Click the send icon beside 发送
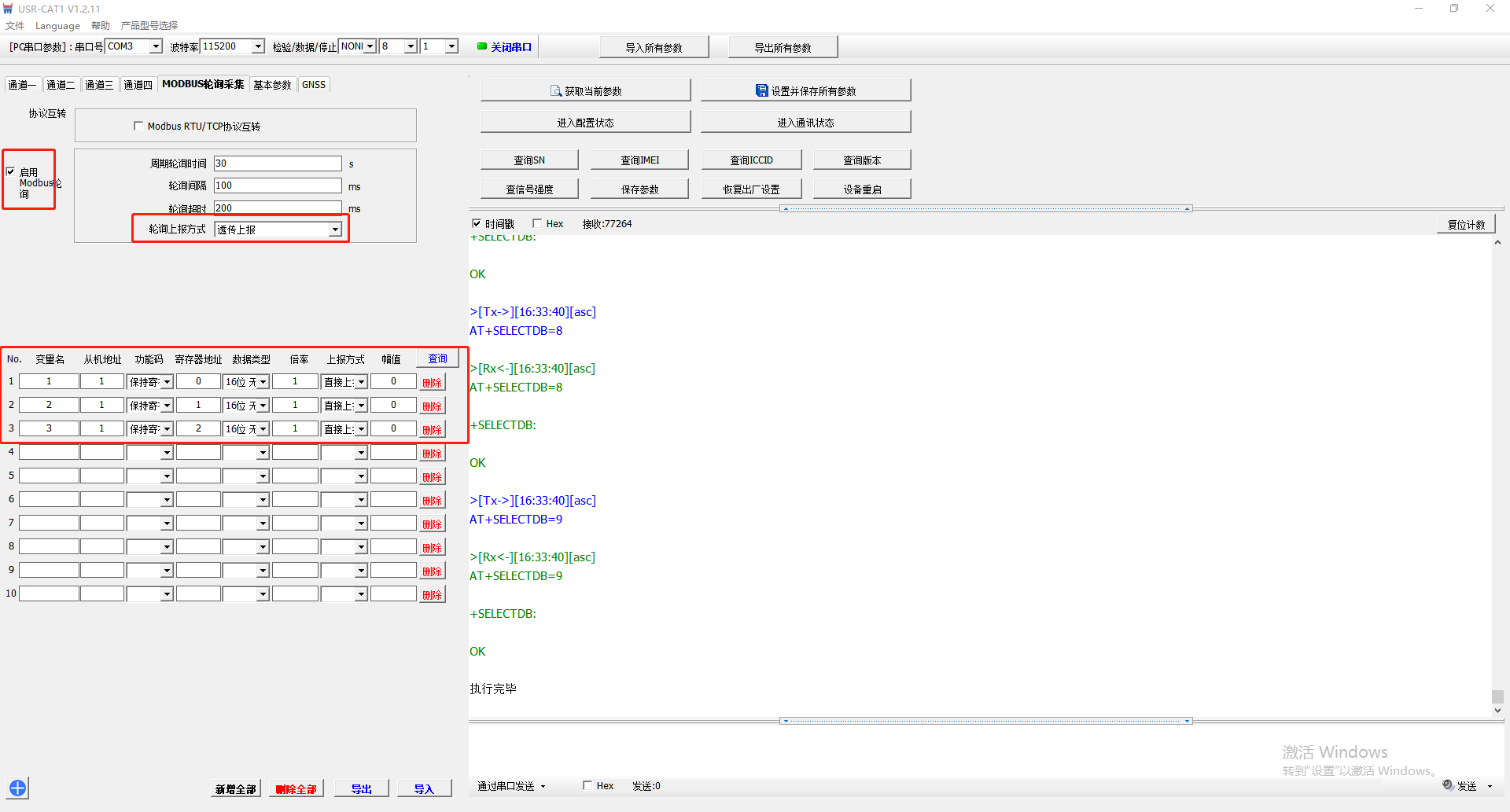 (x=1447, y=785)
